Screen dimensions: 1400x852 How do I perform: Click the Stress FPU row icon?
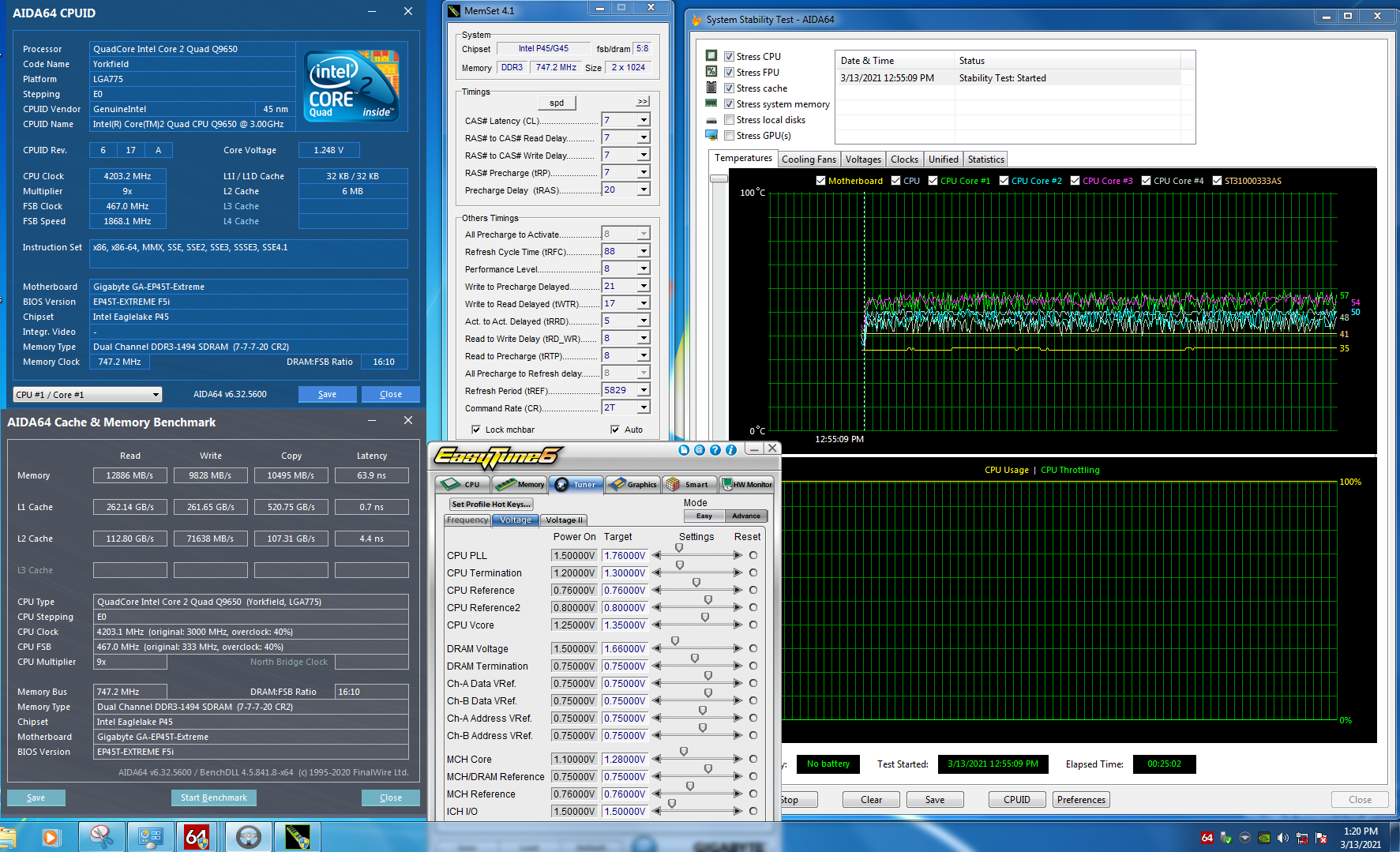711,71
